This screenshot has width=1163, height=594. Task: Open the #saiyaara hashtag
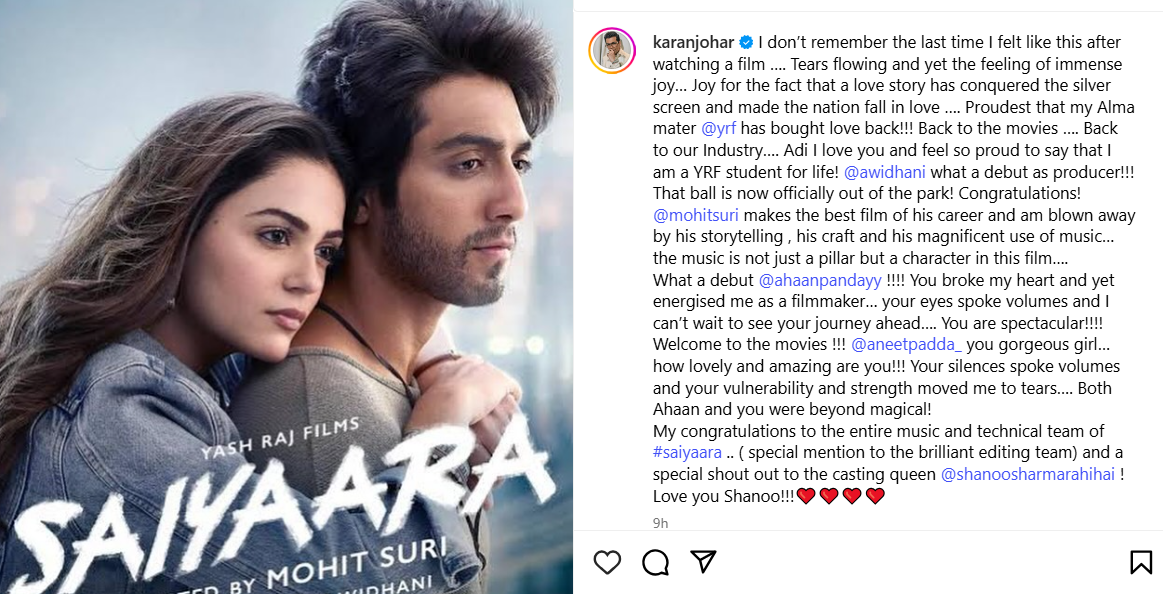click(688, 452)
